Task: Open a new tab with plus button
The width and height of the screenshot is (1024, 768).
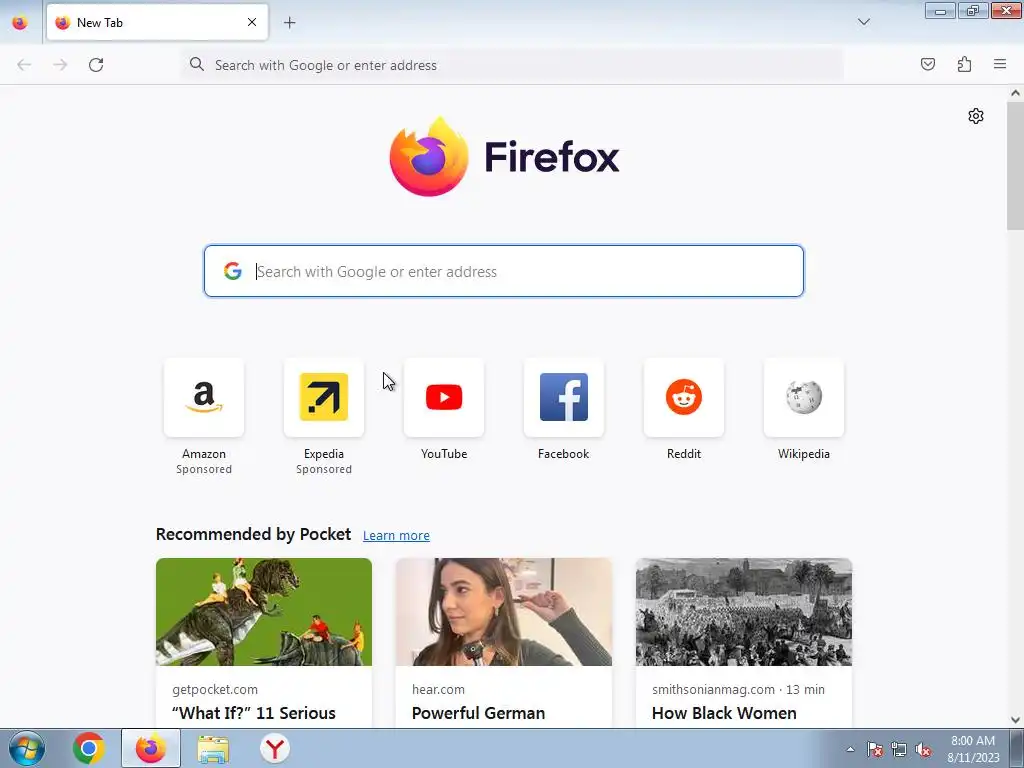Action: click(289, 23)
